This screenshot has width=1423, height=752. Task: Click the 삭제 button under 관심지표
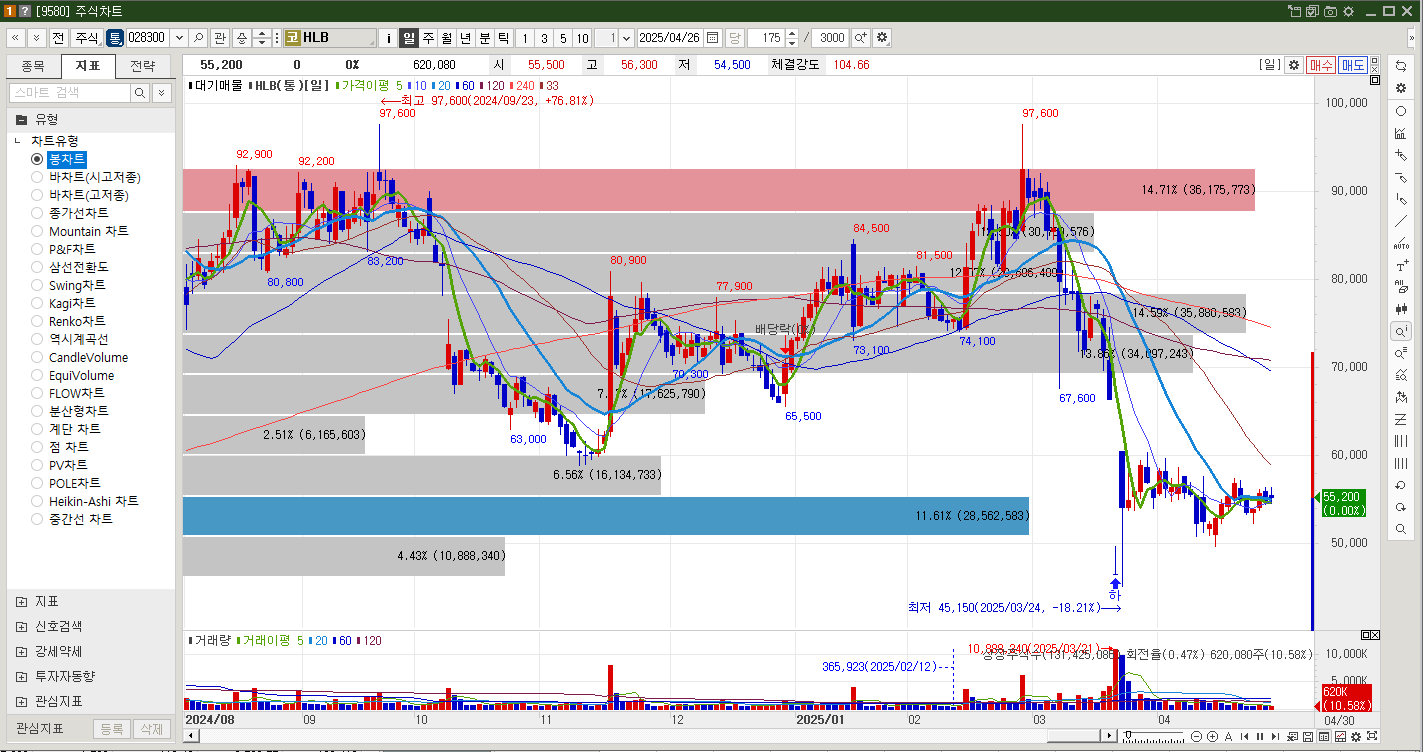[x=151, y=729]
